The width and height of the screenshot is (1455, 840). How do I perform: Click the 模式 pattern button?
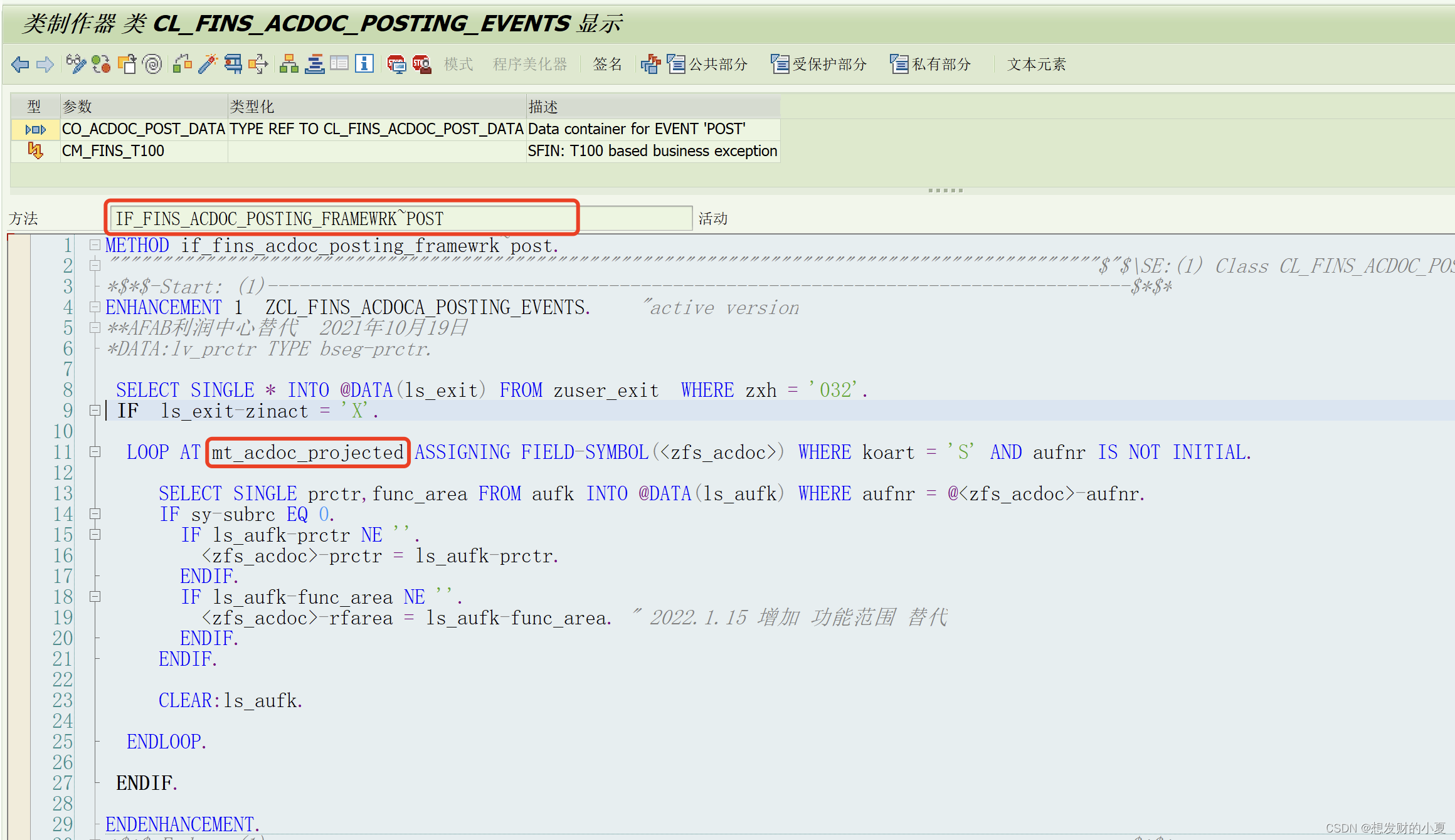point(458,64)
